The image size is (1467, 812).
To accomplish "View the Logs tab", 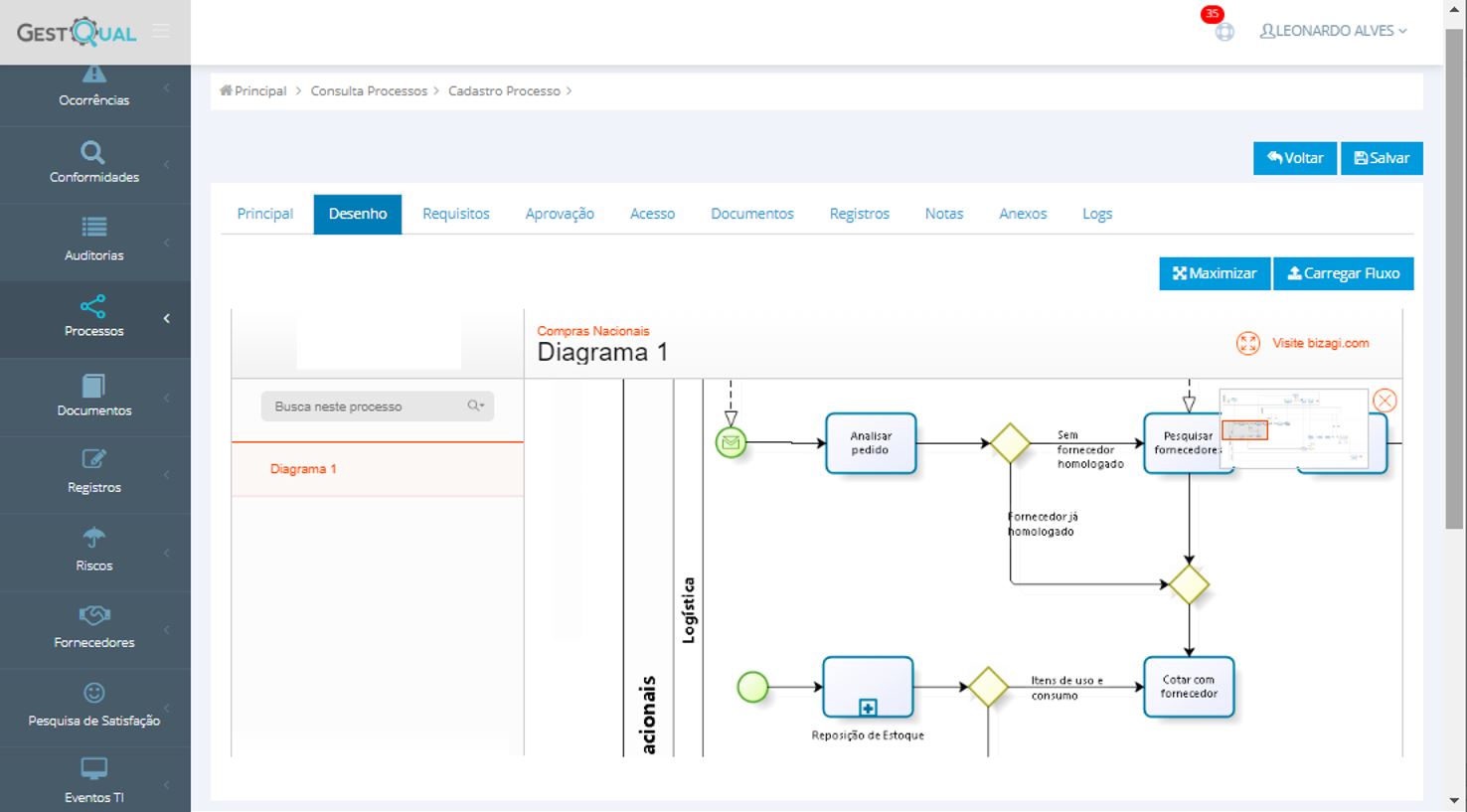I will [x=1097, y=214].
